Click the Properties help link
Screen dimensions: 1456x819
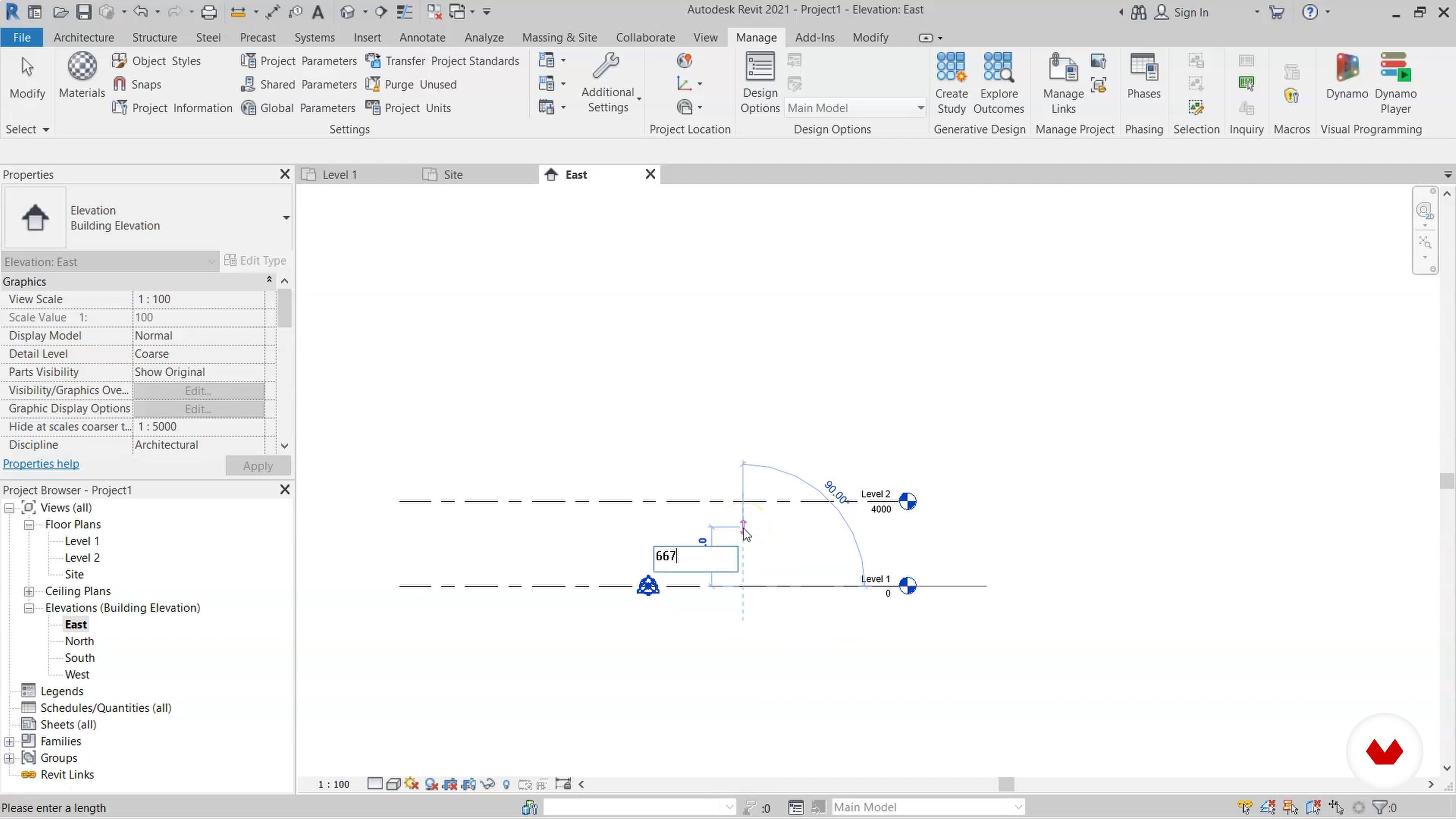[41, 464]
